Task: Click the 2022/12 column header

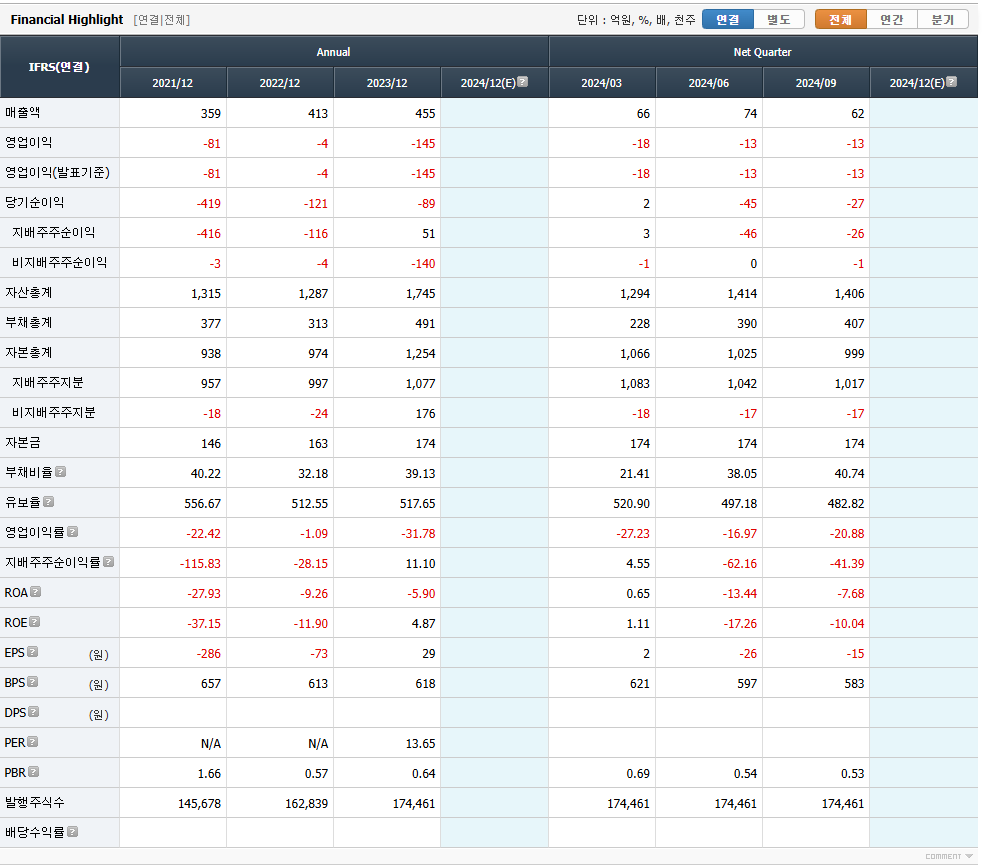Action: [280, 83]
